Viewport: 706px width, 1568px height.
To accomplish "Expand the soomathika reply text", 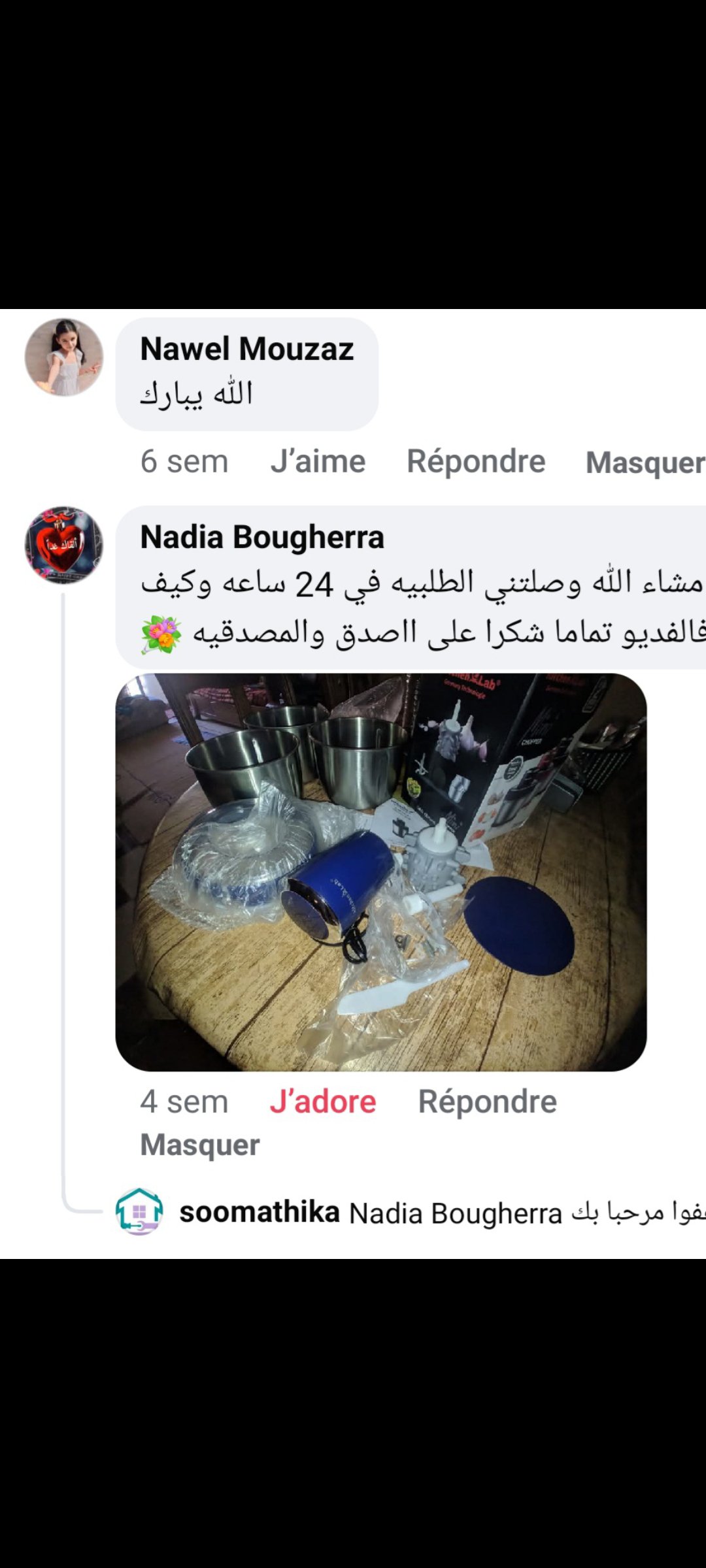I will point(639,1213).
